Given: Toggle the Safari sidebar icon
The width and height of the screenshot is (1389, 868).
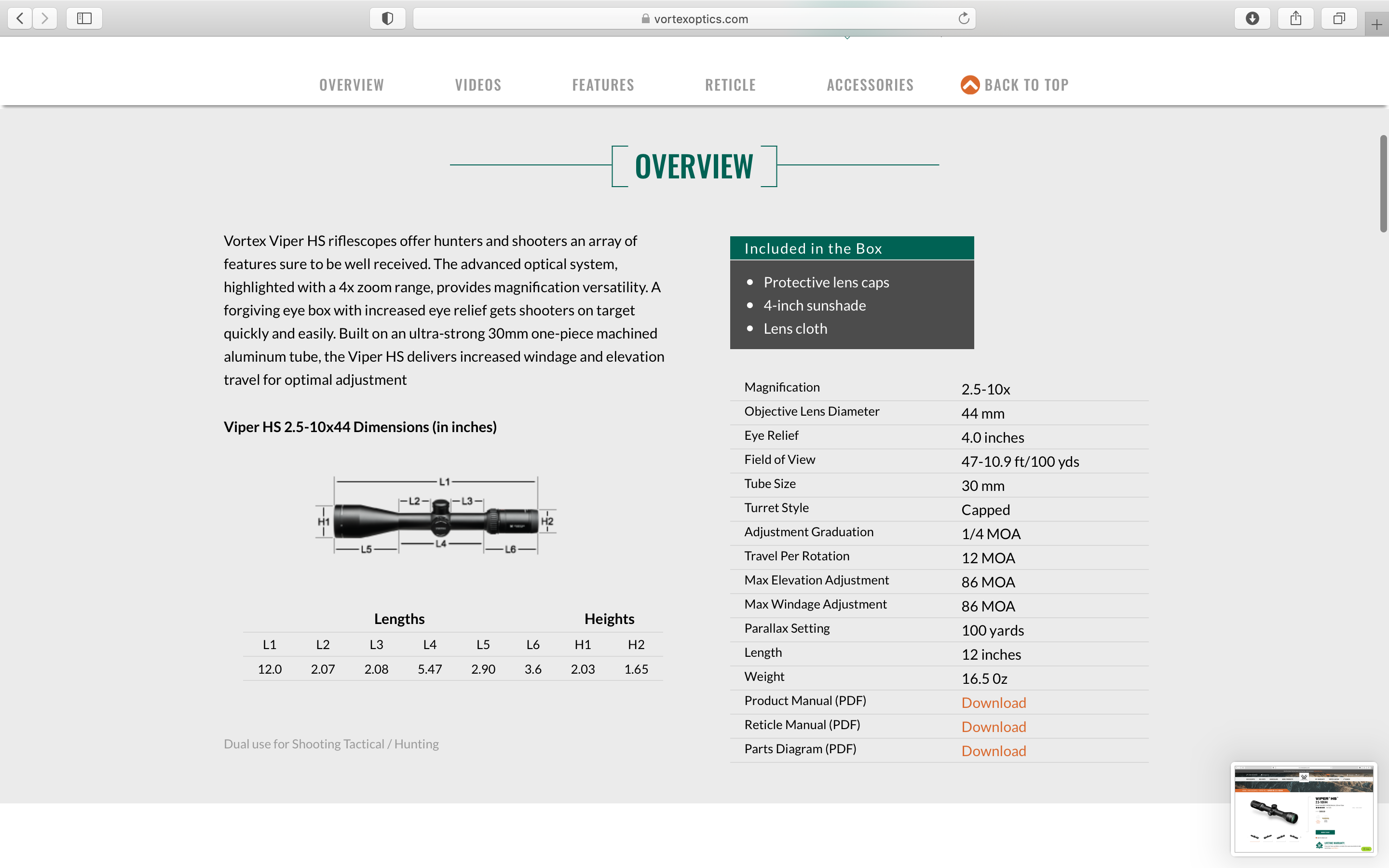Looking at the screenshot, I should click(84, 18).
